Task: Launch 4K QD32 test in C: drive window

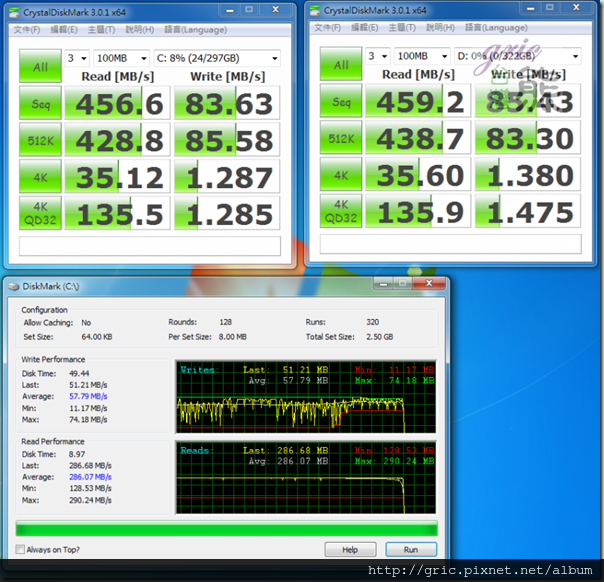Action: point(40,213)
